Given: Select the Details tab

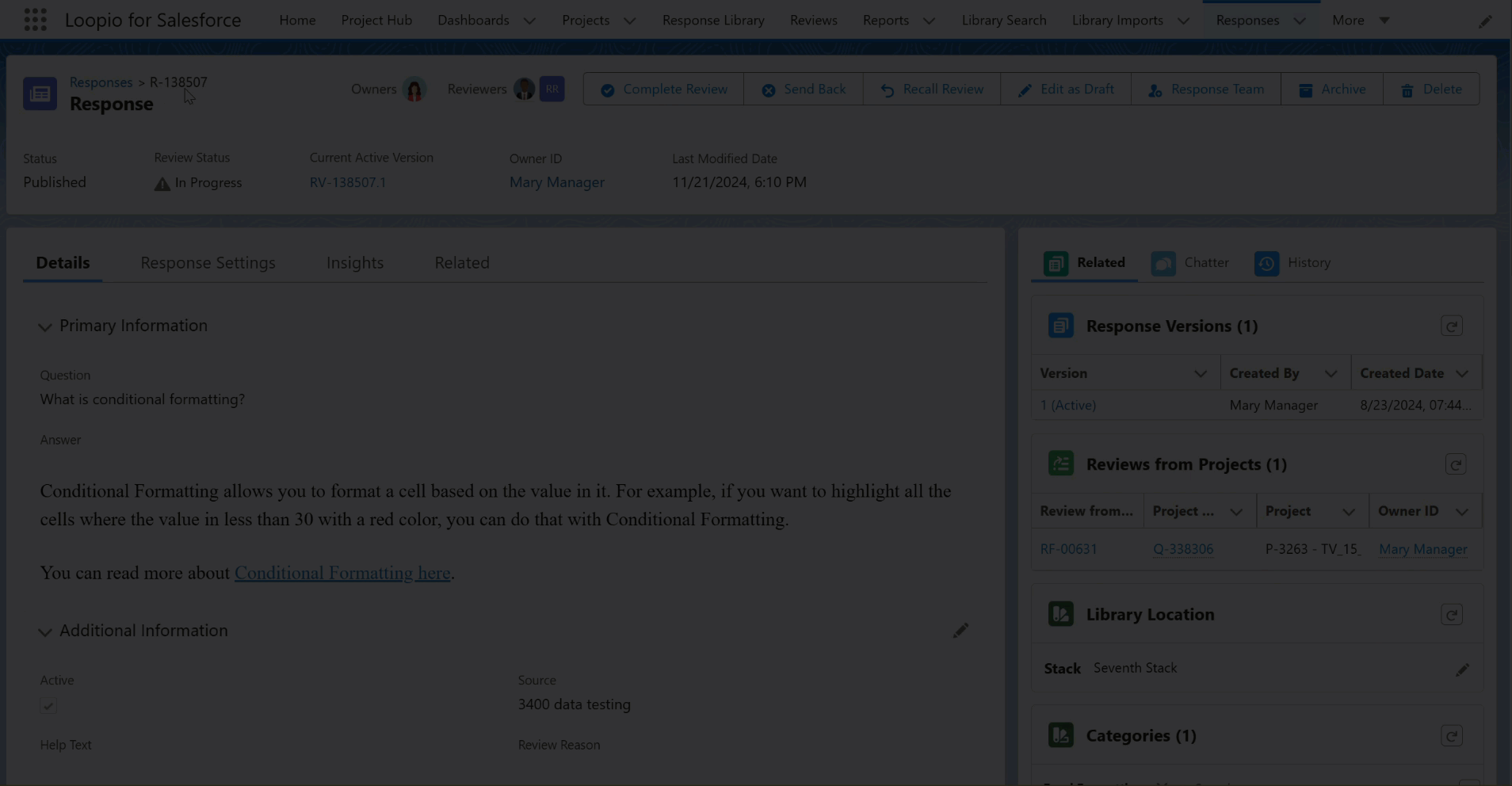Looking at the screenshot, I should 63,262.
